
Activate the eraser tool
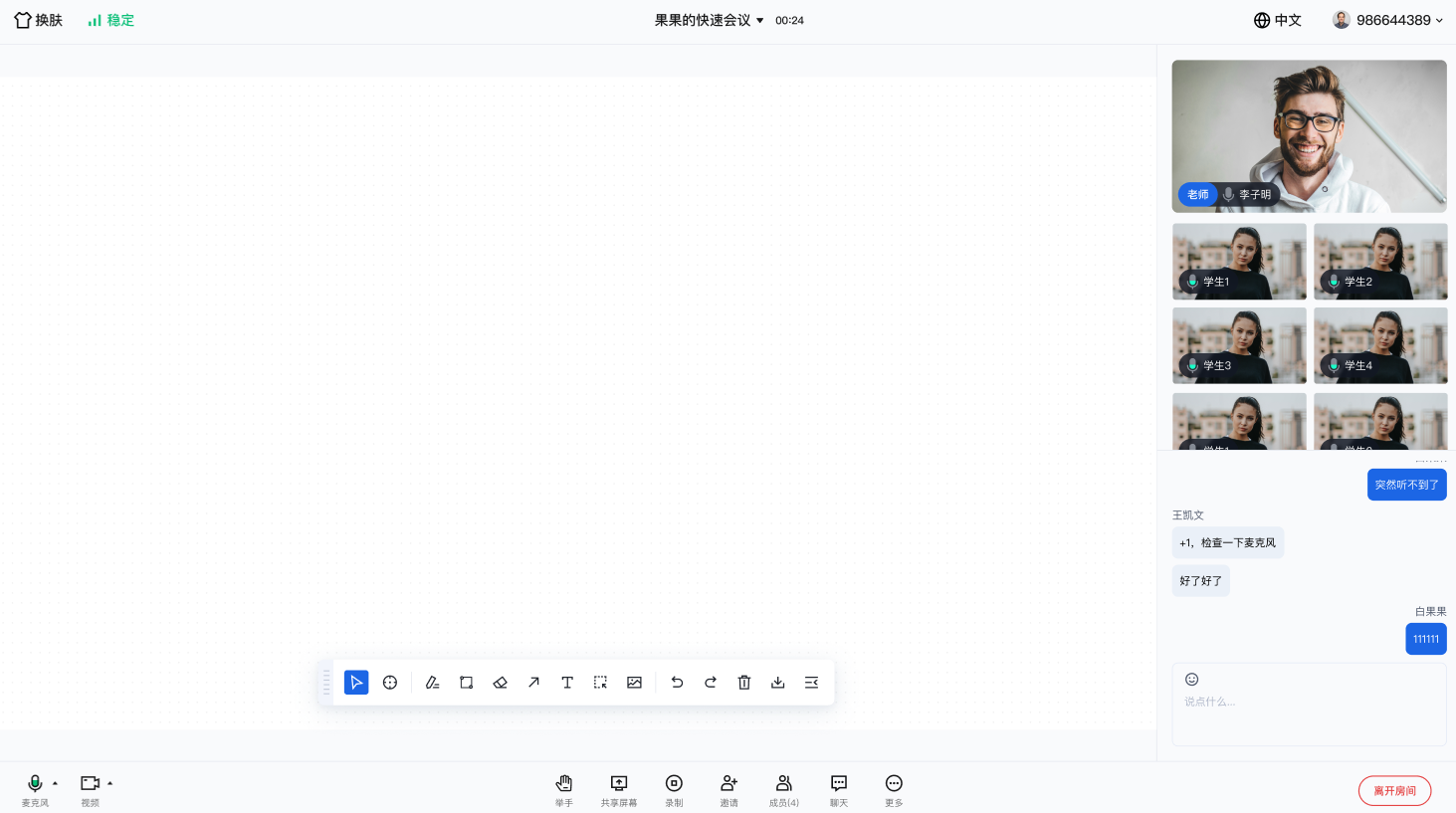pos(500,683)
